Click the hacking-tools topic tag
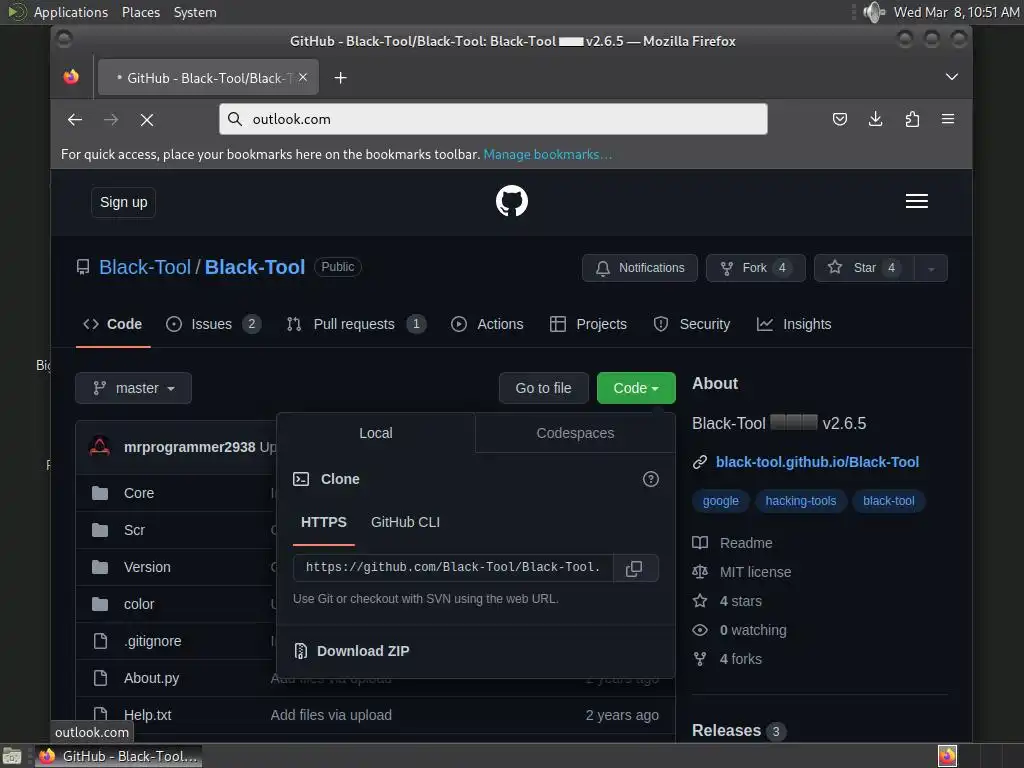The height and width of the screenshot is (768, 1024). [801, 501]
